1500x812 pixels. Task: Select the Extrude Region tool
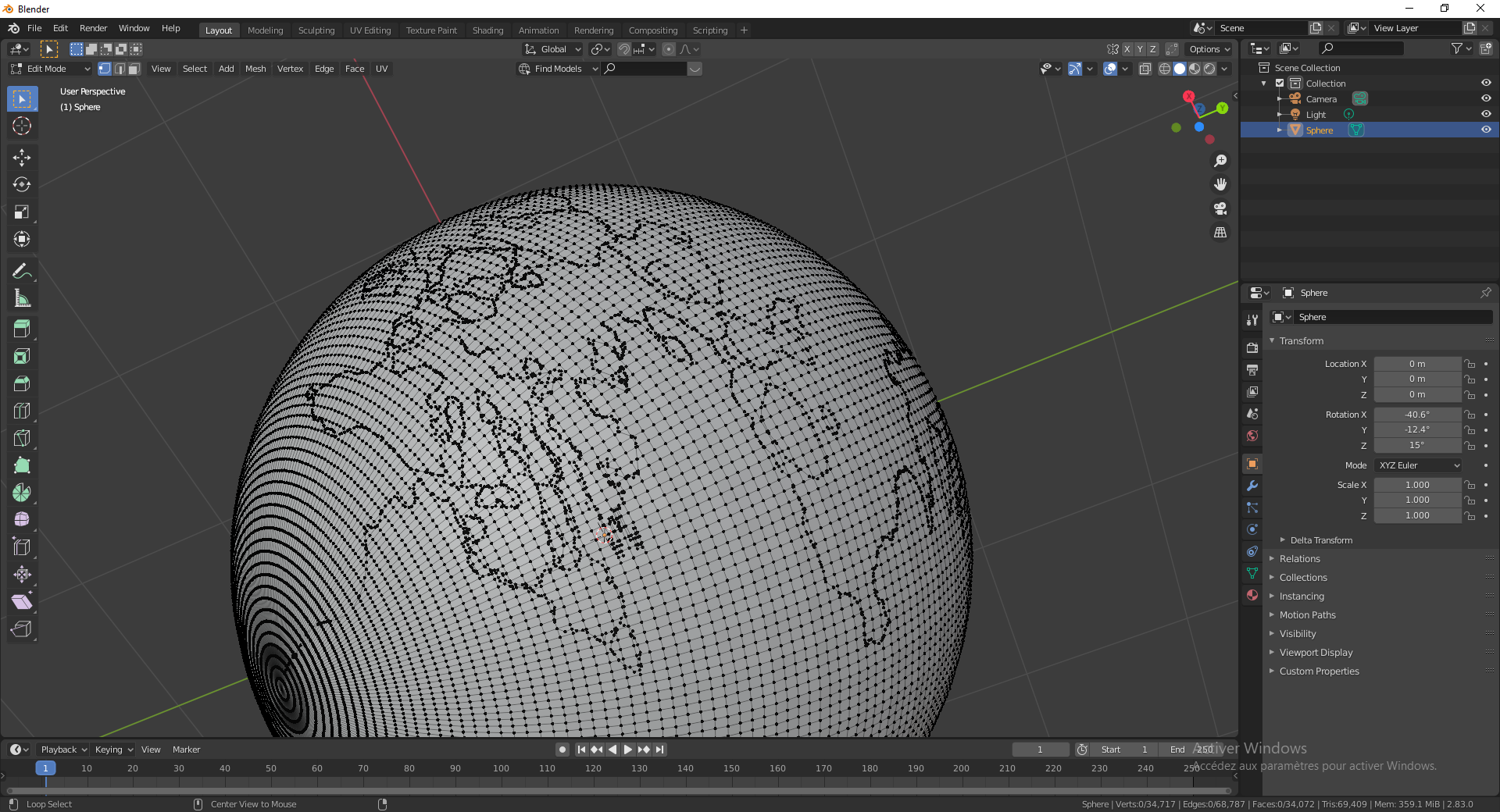[x=22, y=329]
